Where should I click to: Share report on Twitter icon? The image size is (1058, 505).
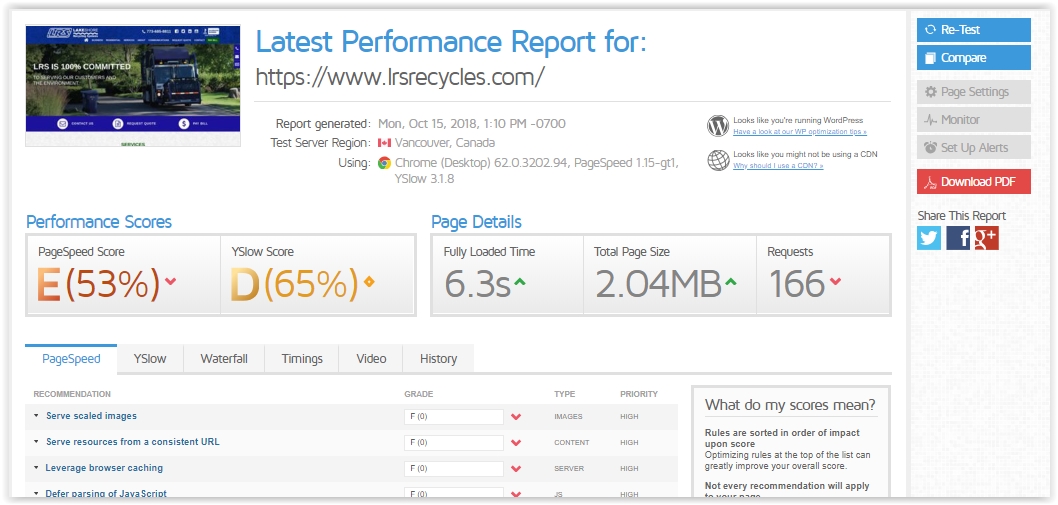(x=928, y=238)
